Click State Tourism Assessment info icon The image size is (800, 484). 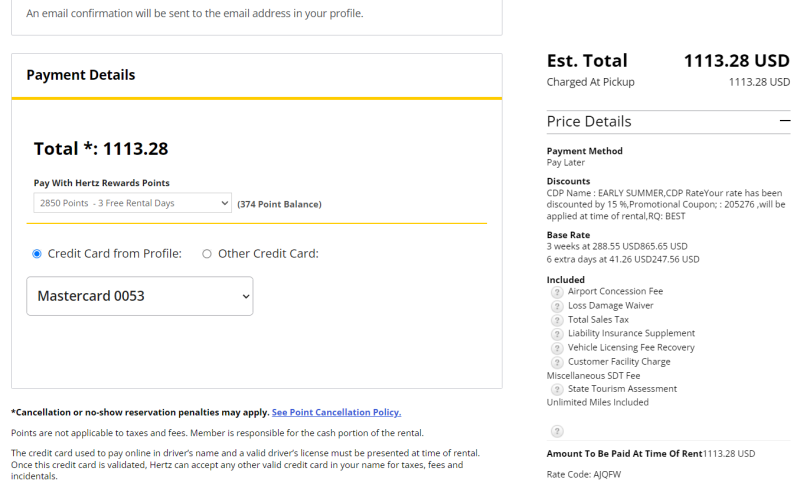pyautogui.click(x=557, y=389)
